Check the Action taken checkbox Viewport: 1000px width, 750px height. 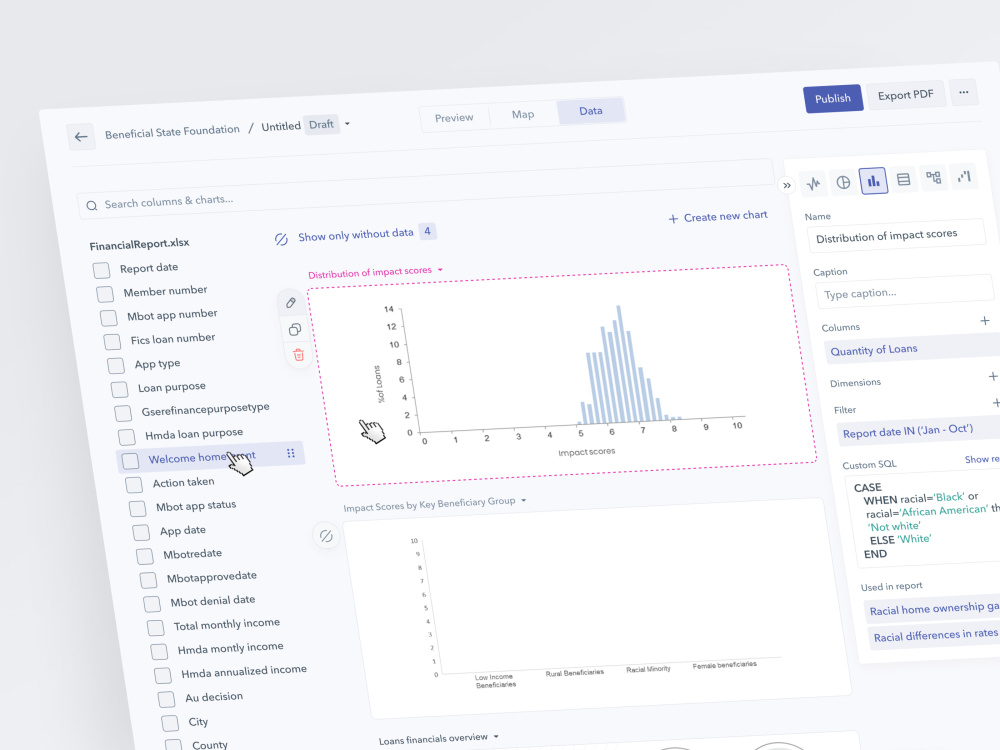click(x=134, y=485)
